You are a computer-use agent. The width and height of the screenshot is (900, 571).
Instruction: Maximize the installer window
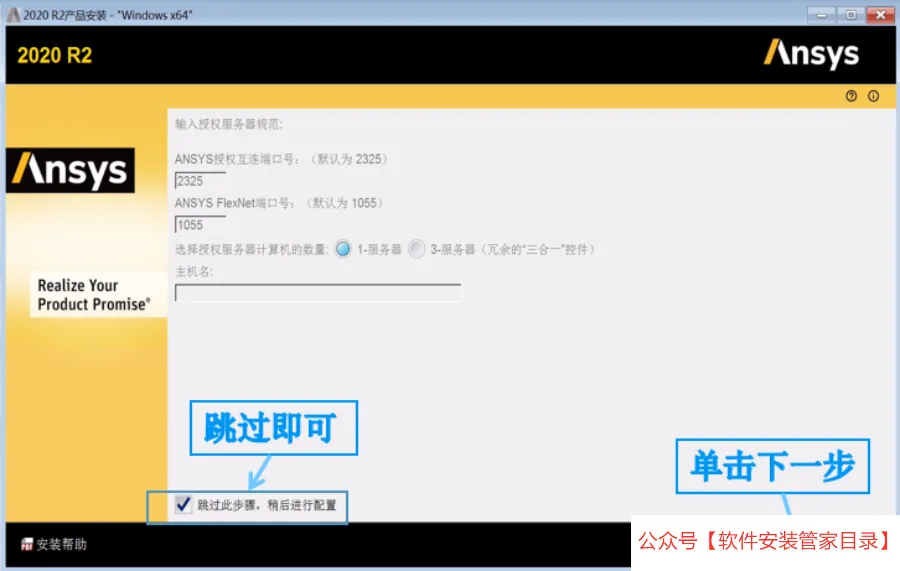[x=851, y=15]
